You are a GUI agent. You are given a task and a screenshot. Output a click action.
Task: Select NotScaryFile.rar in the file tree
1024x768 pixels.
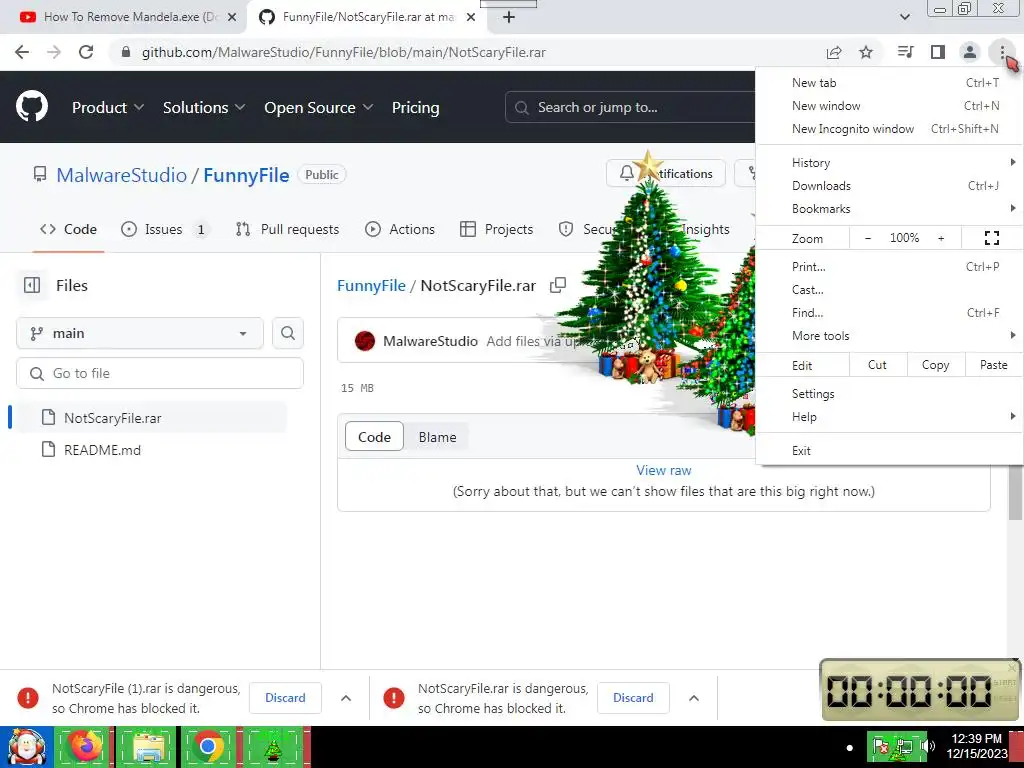point(150,418)
